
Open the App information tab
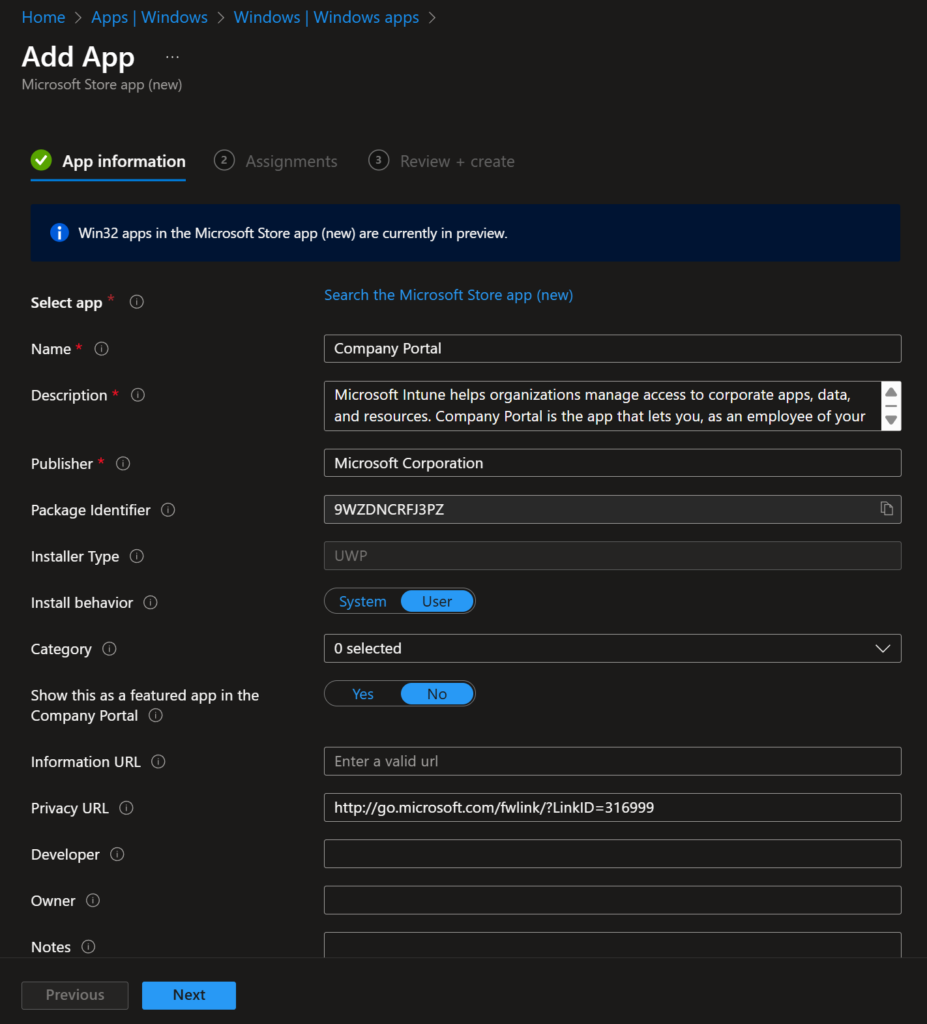pyautogui.click(x=108, y=161)
